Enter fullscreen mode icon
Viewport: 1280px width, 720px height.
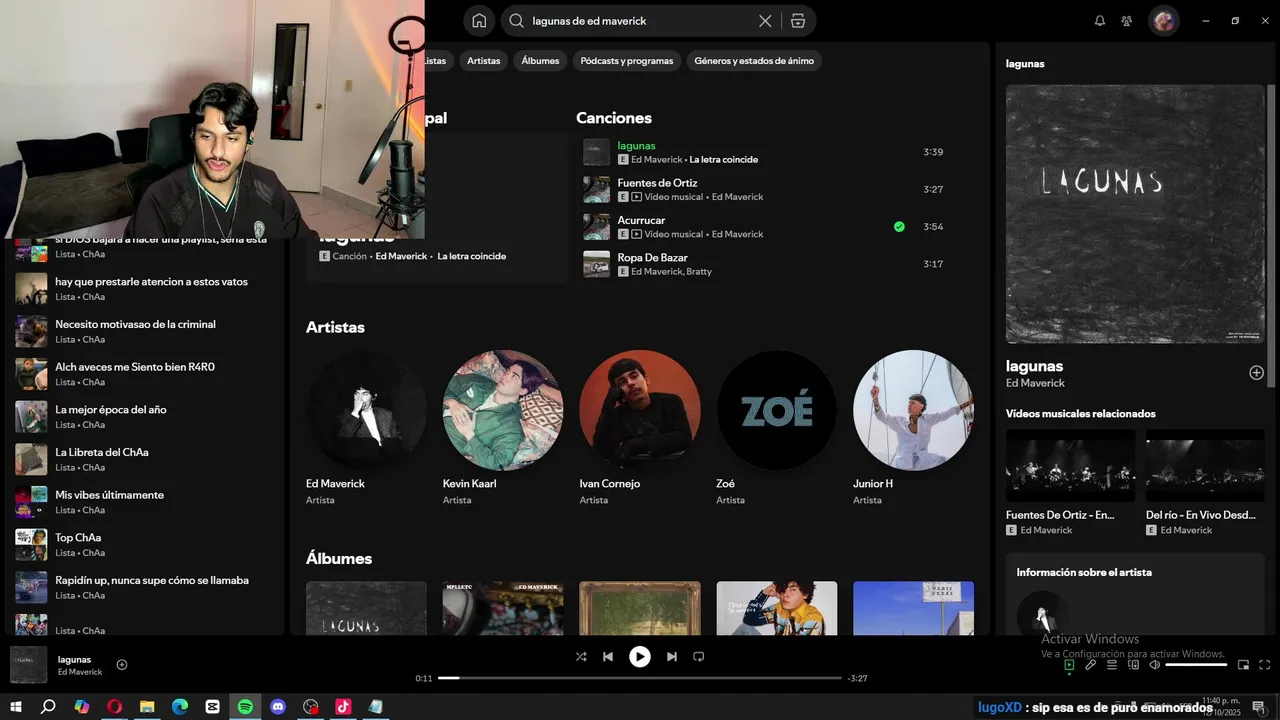pos(1265,665)
